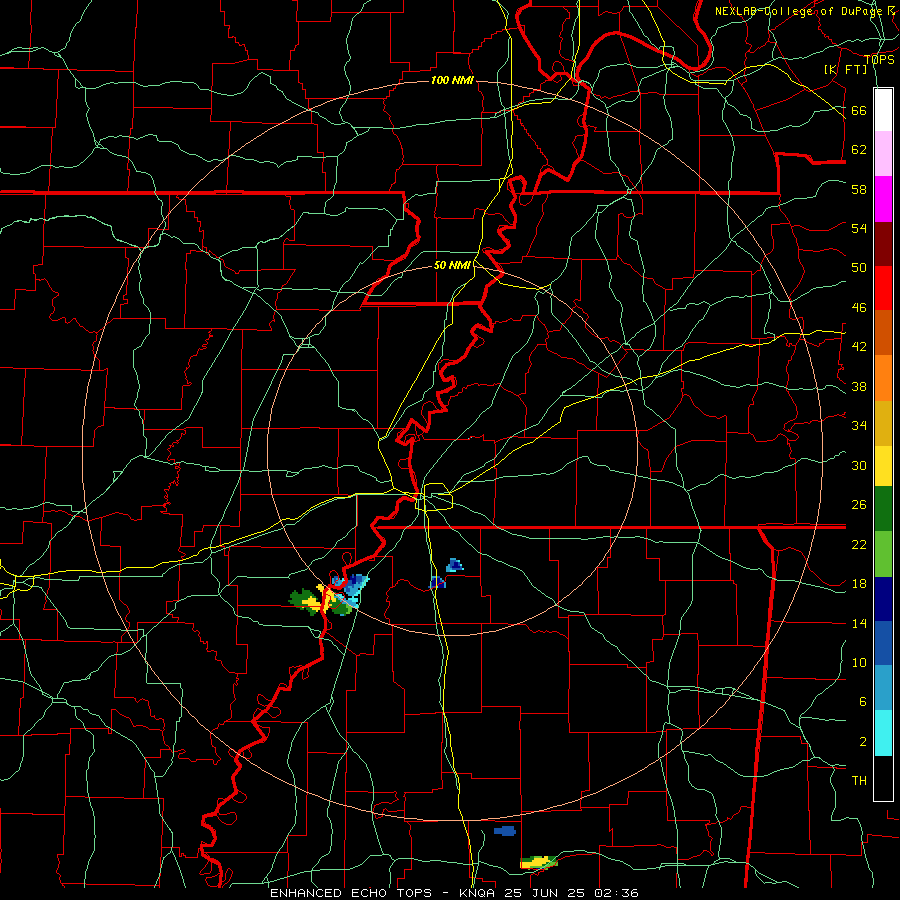Click the 54 value on the legend
The image size is (900, 900).
pyautogui.click(x=859, y=228)
